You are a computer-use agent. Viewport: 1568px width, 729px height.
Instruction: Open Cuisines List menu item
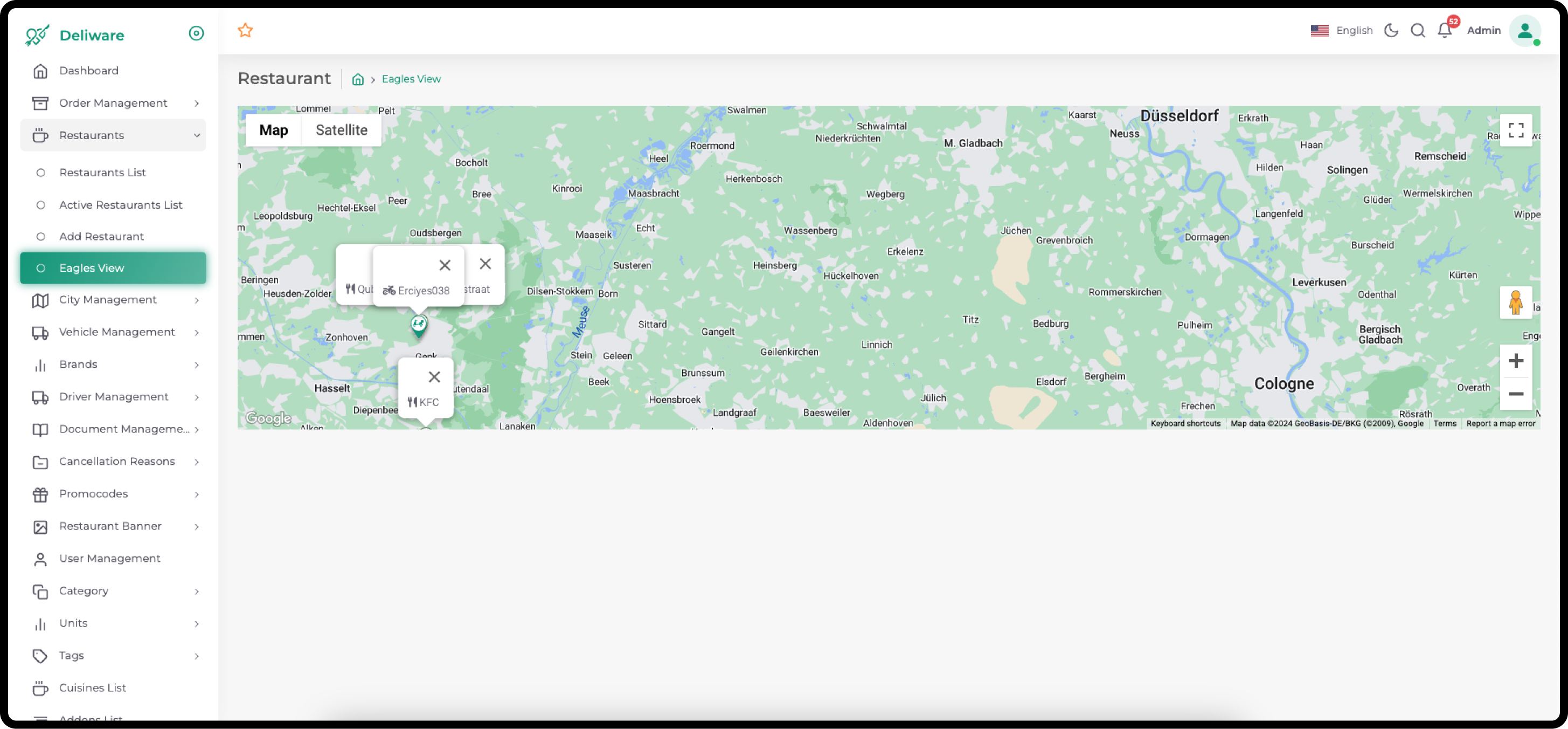coord(113,688)
